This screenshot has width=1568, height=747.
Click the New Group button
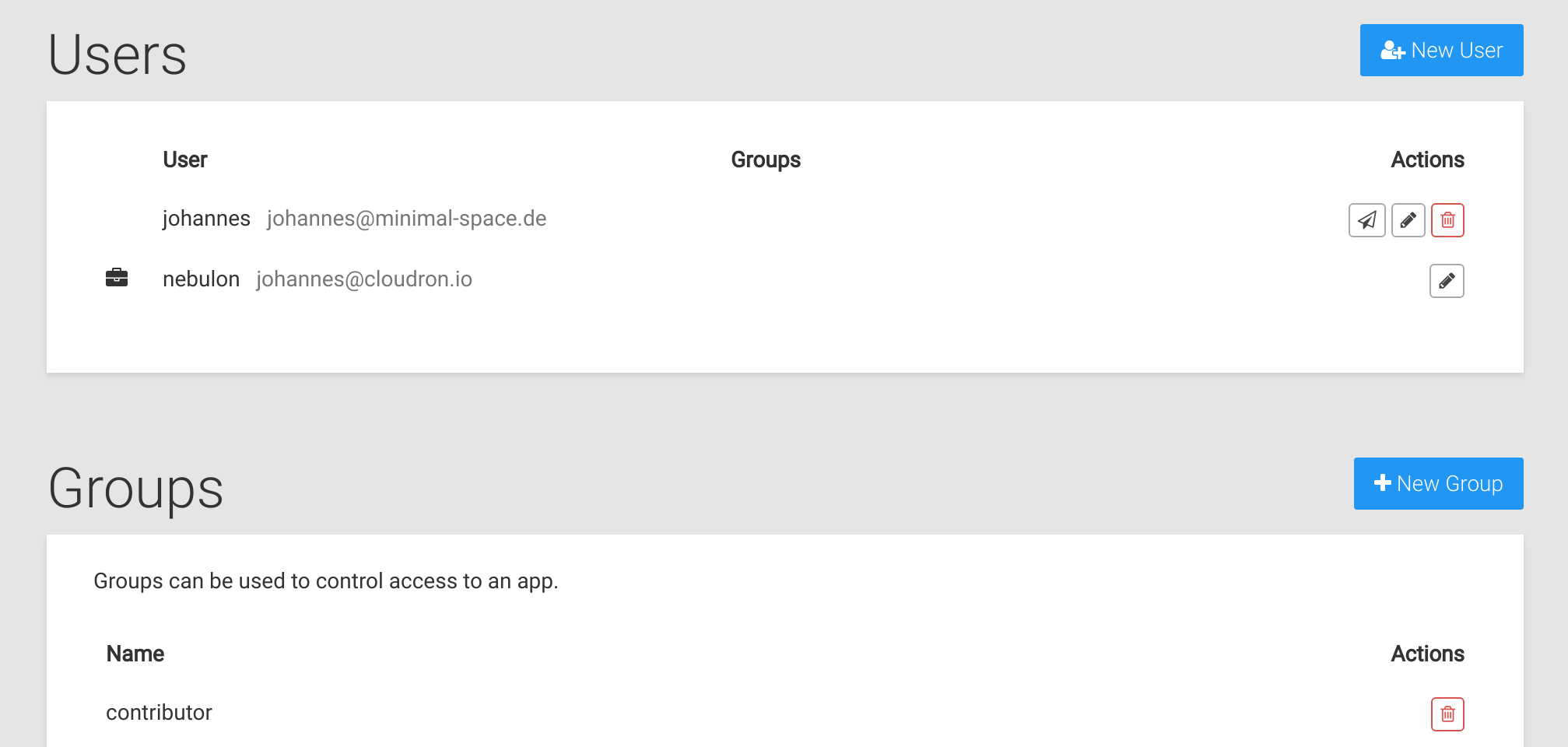1438,483
